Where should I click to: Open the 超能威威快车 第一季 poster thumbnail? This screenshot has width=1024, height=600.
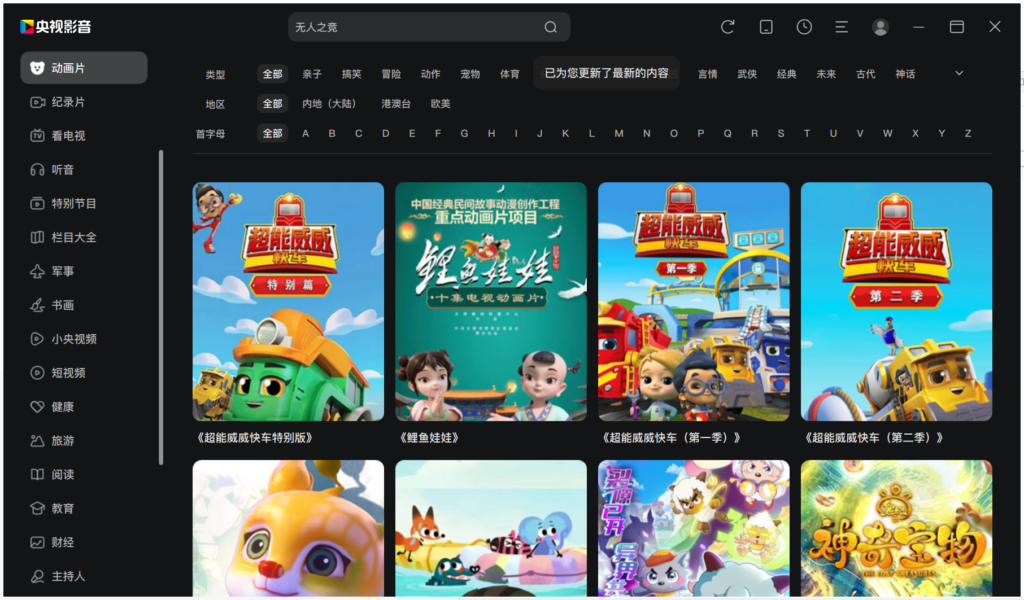point(693,301)
